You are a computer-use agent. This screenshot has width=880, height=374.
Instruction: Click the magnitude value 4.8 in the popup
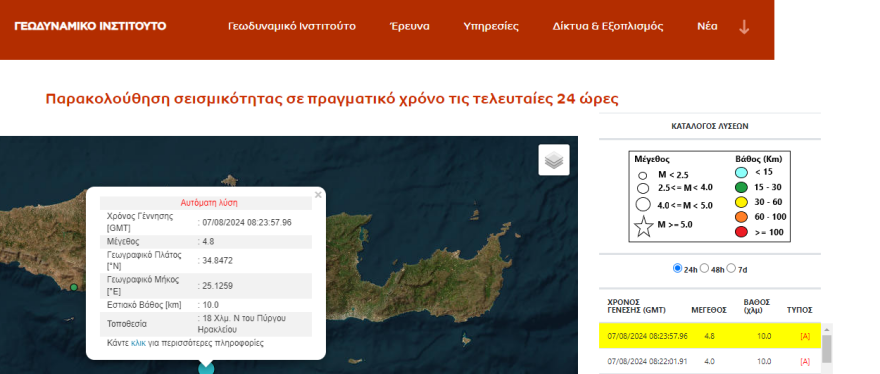click(208, 241)
